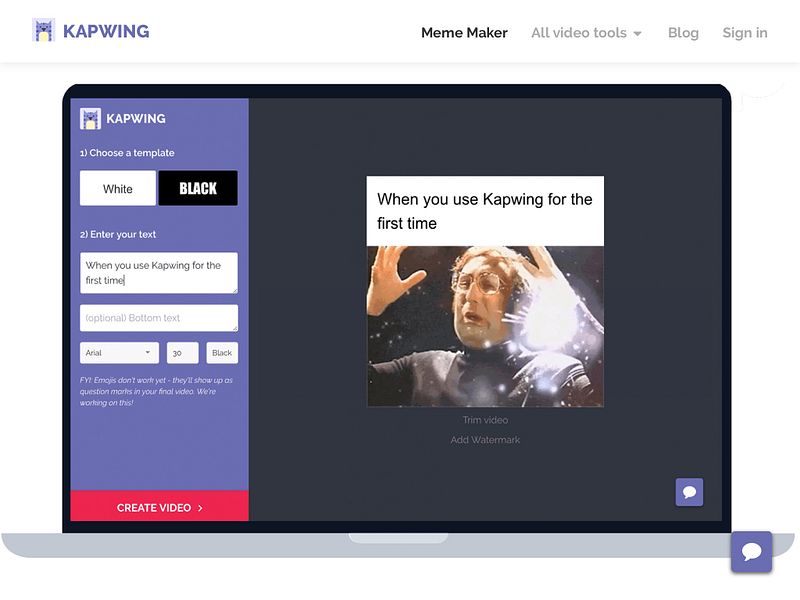Open the Black text color picker
The width and height of the screenshot is (800, 600).
[221, 352]
